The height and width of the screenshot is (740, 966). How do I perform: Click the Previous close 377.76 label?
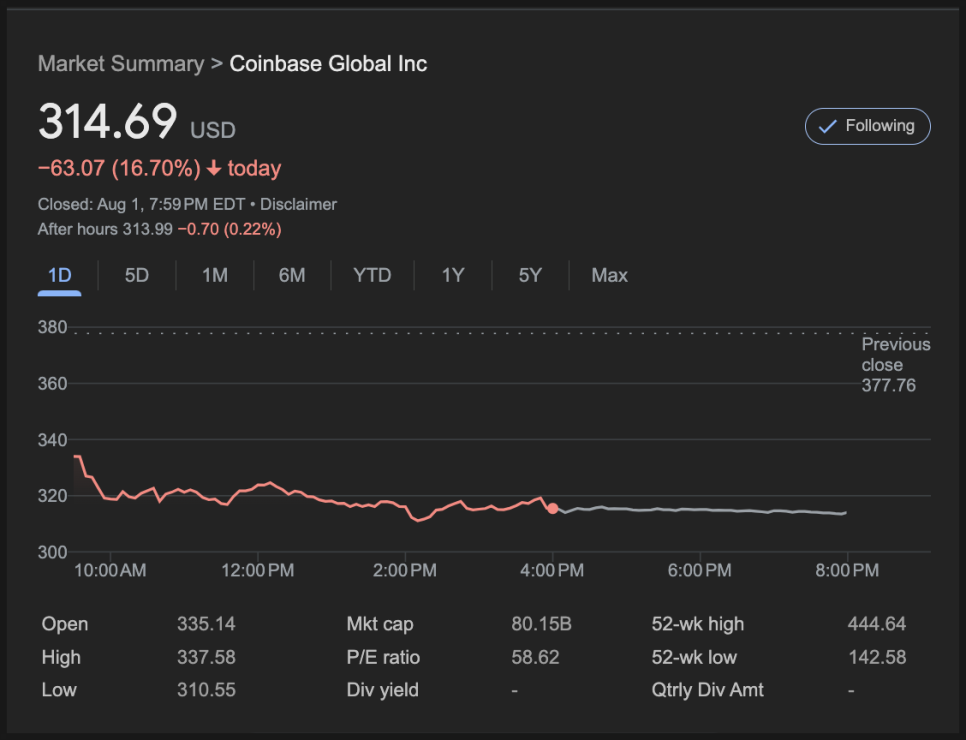pos(895,365)
